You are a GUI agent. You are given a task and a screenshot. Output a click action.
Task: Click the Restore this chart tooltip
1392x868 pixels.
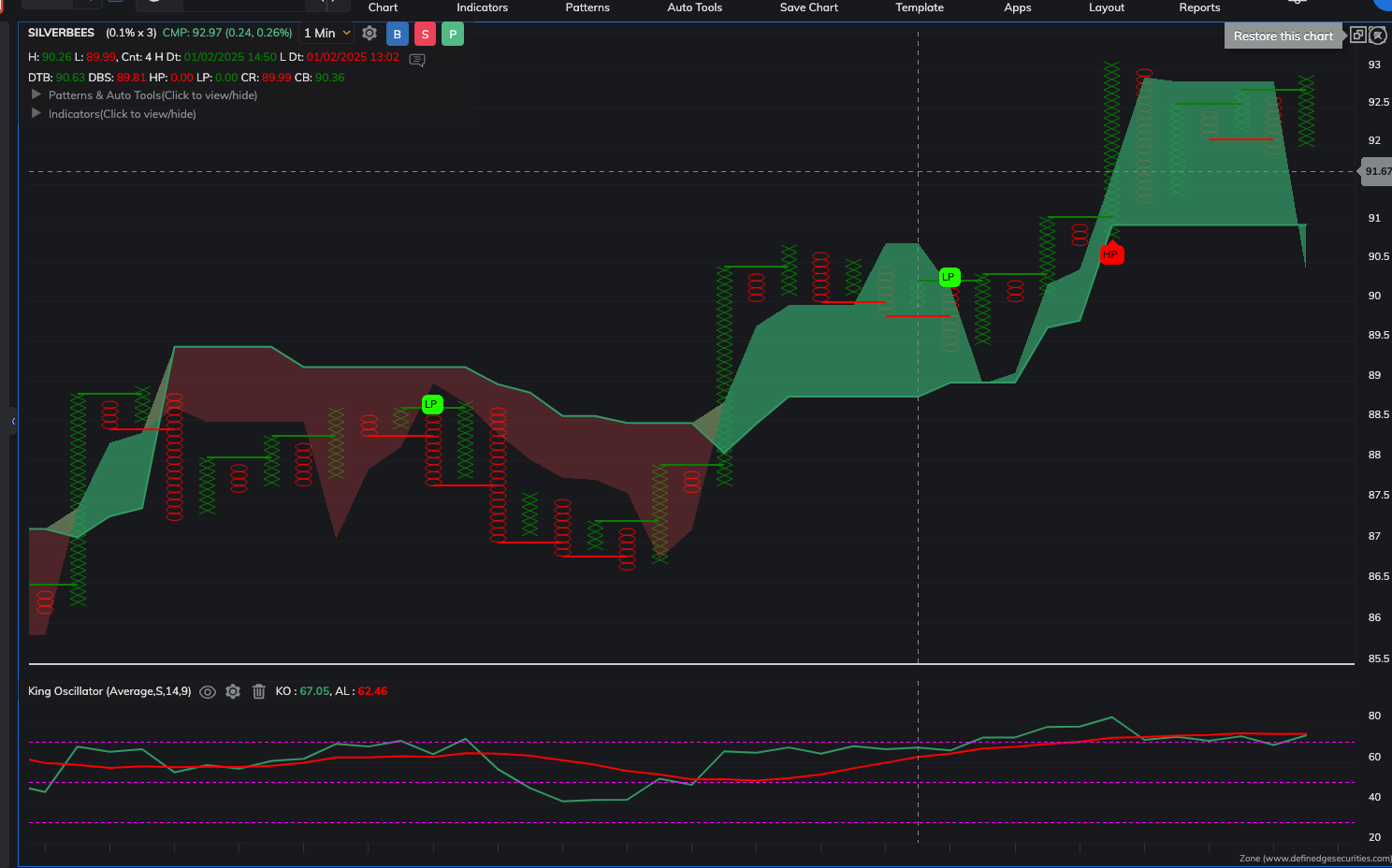pyautogui.click(x=1283, y=36)
